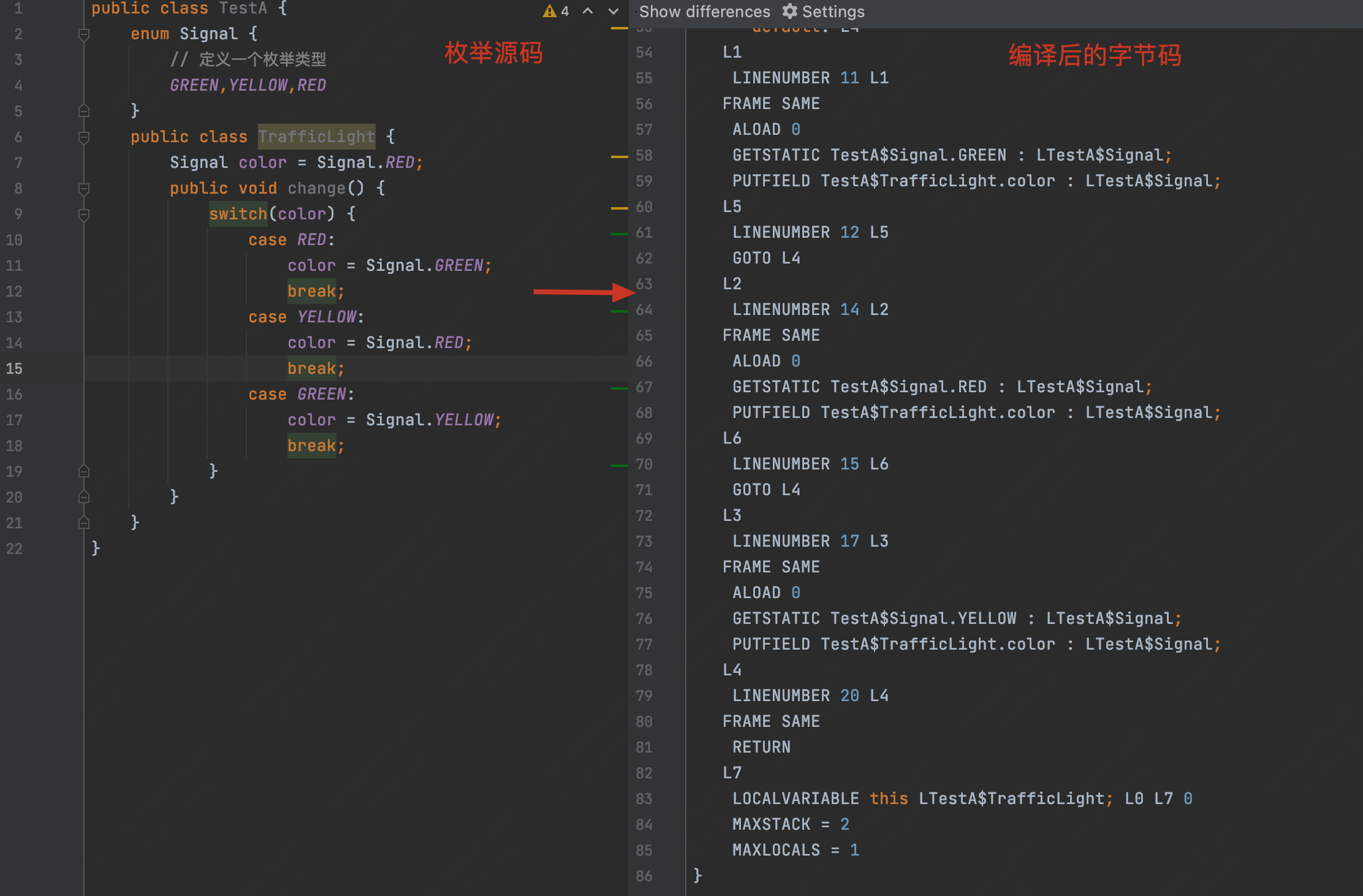Viewport: 1363px width, 896px height.
Task: Collapse the TrafficLight class fold marker
Action: click(x=84, y=137)
